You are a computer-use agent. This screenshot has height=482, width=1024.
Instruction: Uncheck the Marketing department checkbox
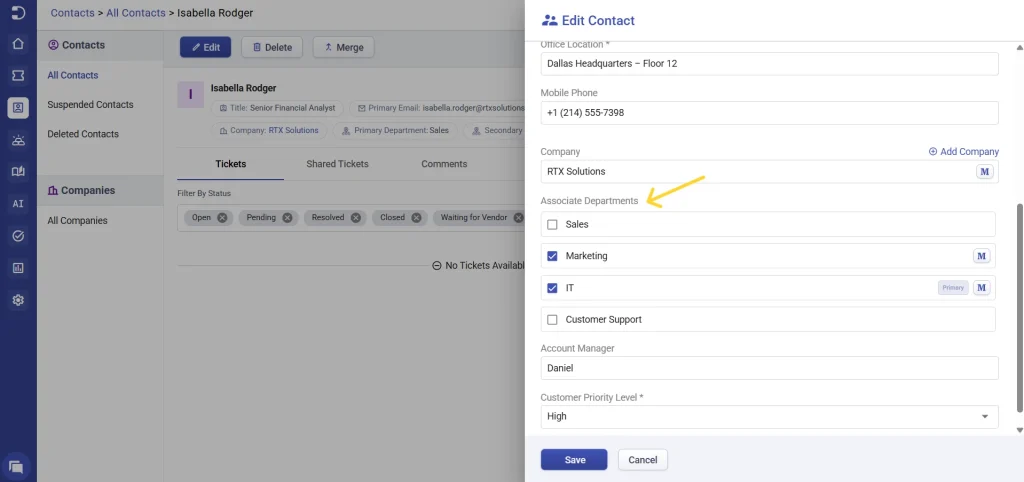(552, 256)
